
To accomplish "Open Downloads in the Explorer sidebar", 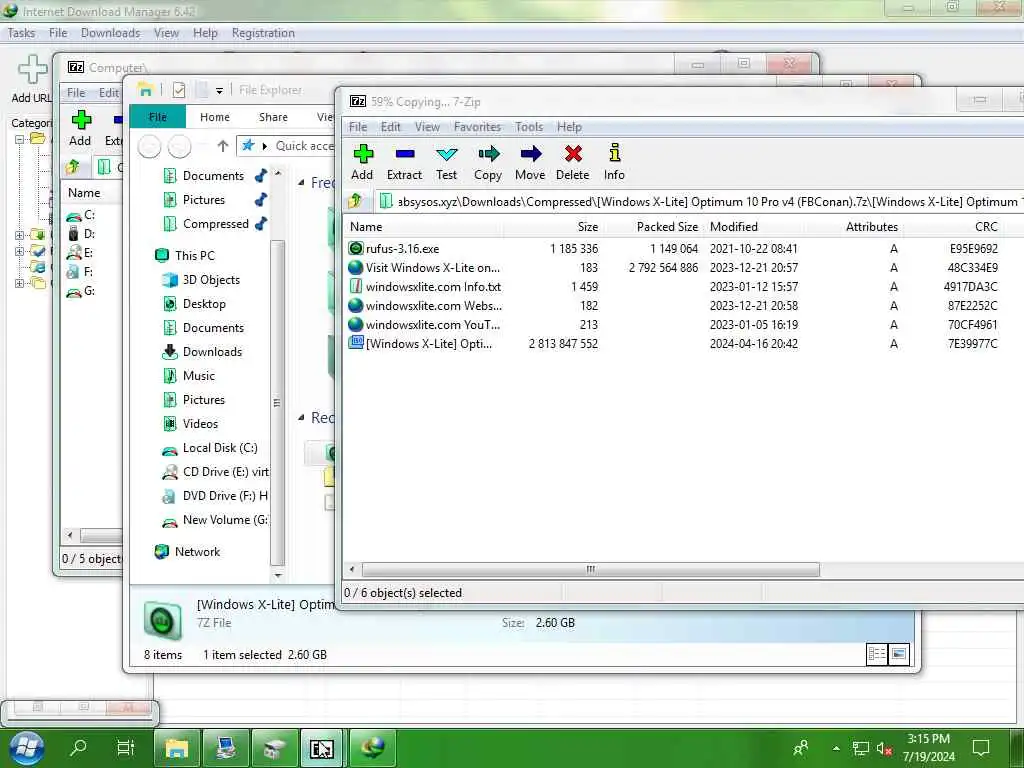I will tap(202, 351).
